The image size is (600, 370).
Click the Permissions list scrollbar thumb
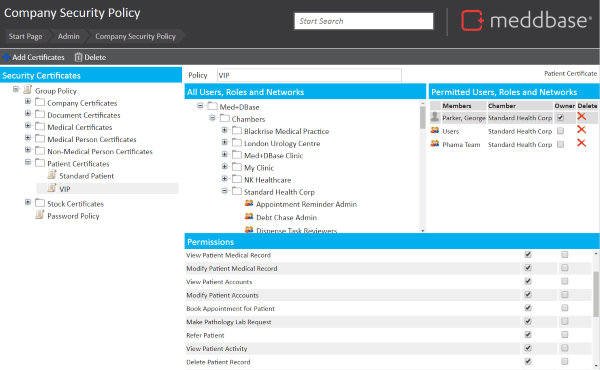596,294
